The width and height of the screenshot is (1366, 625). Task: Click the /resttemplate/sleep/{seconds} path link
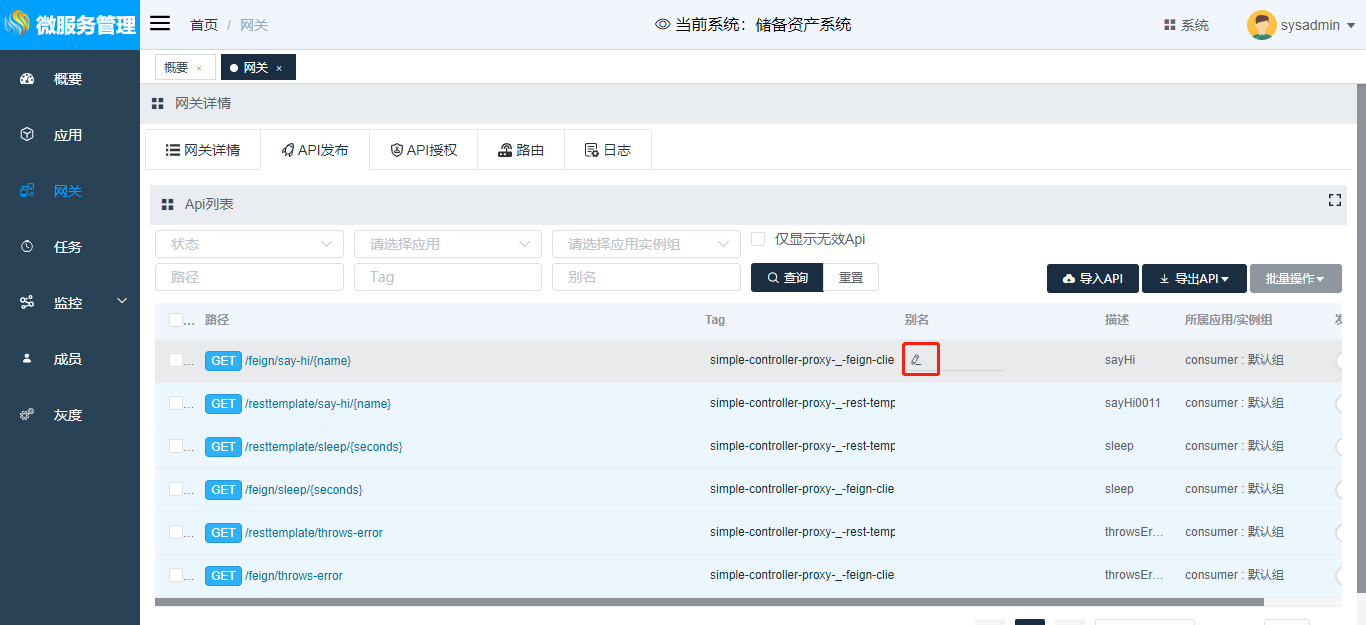click(x=323, y=447)
